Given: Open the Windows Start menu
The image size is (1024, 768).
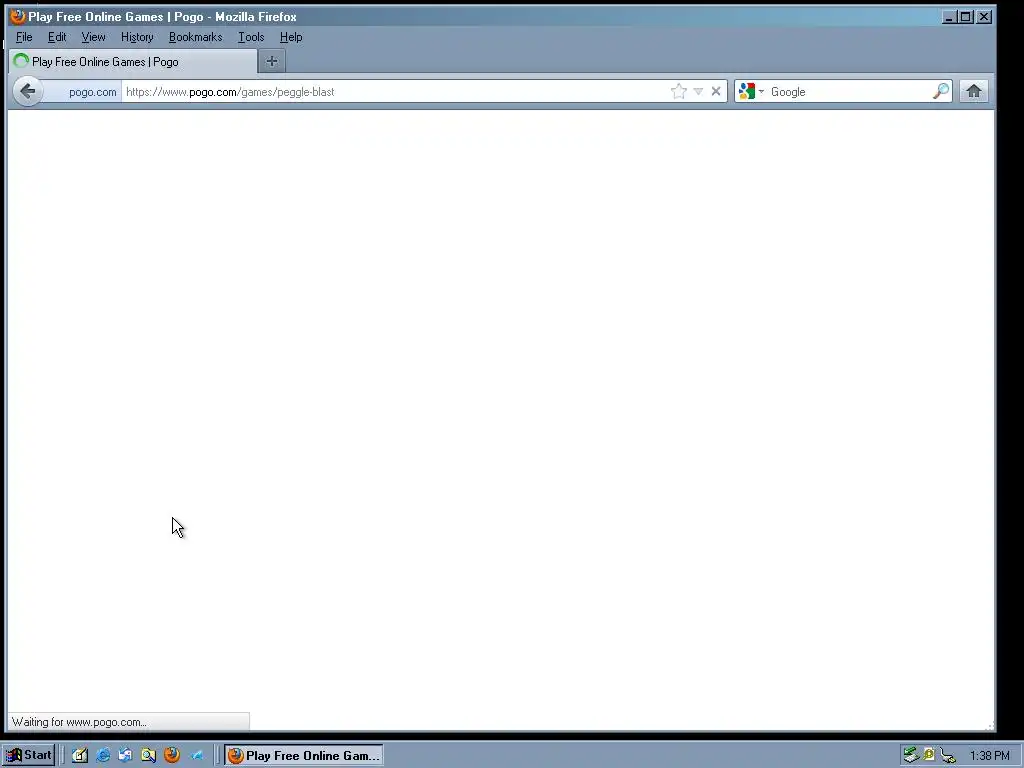Looking at the screenshot, I should (x=28, y=755).
